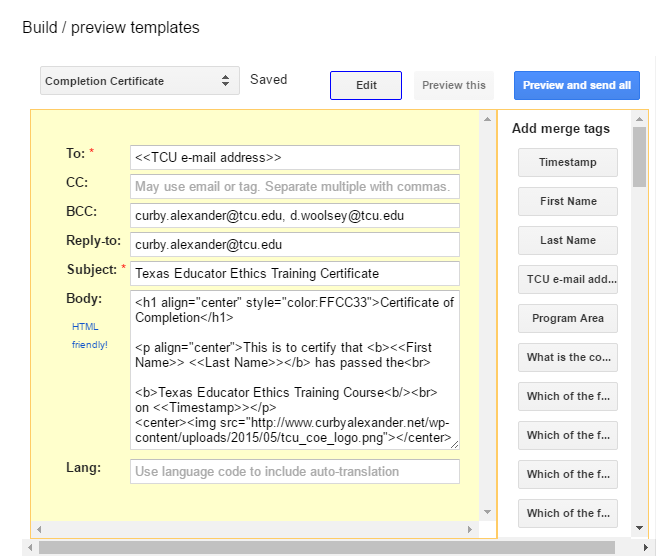Click down arrow of template form scrollbar
Viewport: 656px width, 559px height.
(487, 512)
